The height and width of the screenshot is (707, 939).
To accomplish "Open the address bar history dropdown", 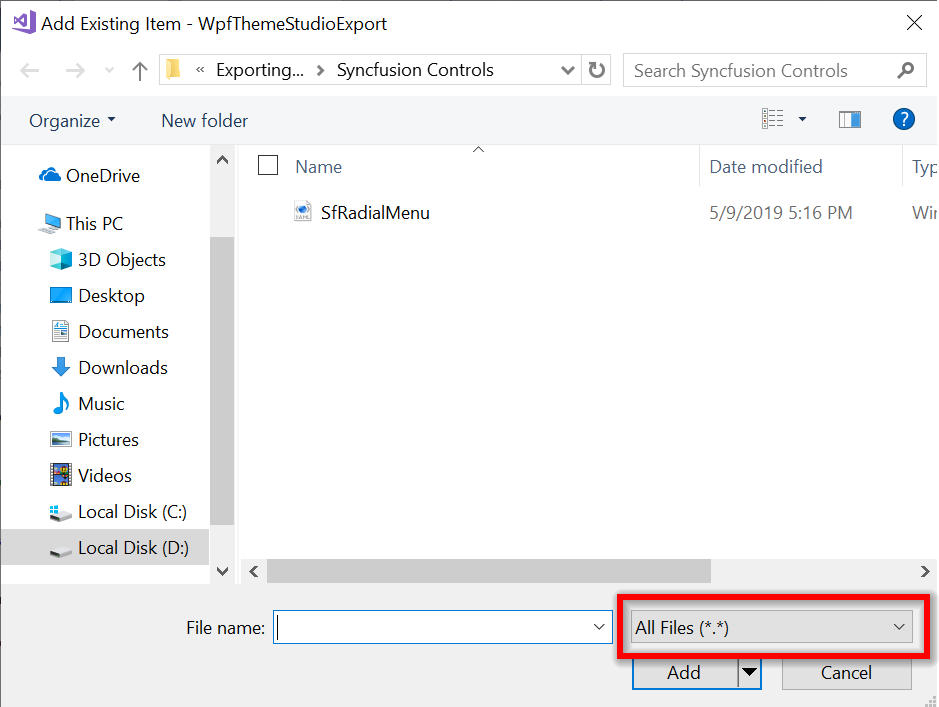I will [567, 70].
